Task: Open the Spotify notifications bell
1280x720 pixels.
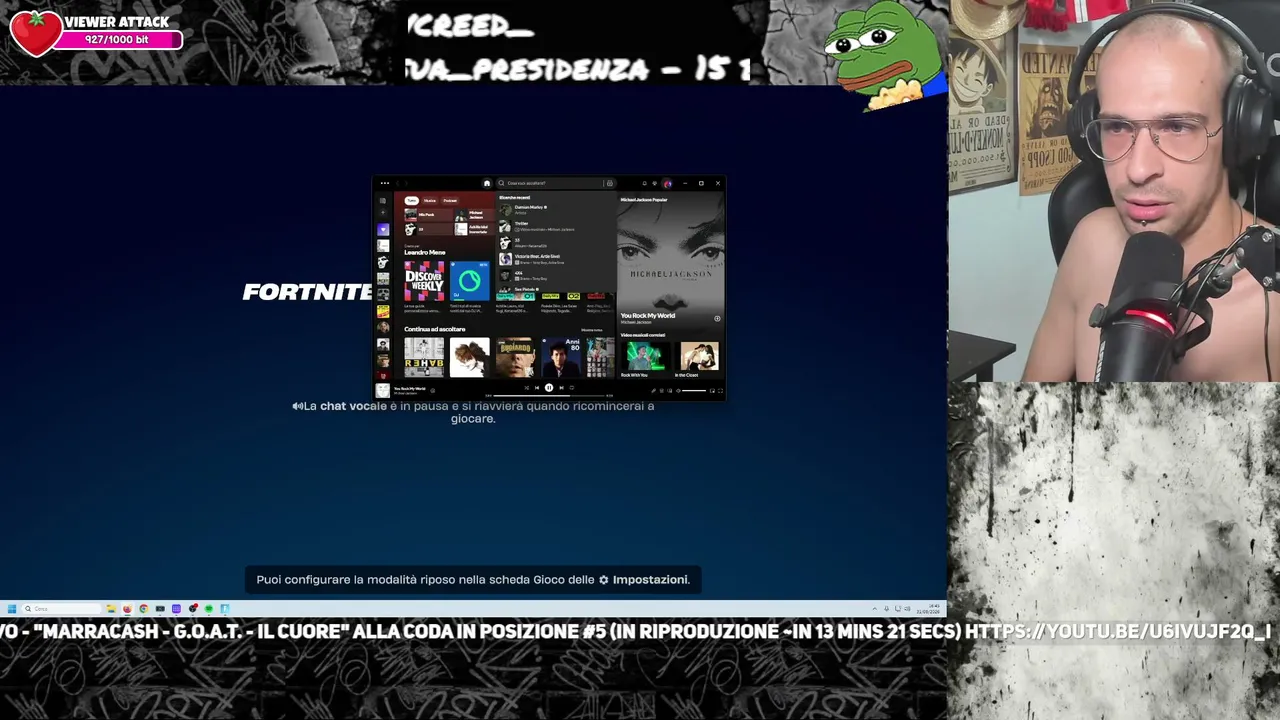Action: point(644,183)
